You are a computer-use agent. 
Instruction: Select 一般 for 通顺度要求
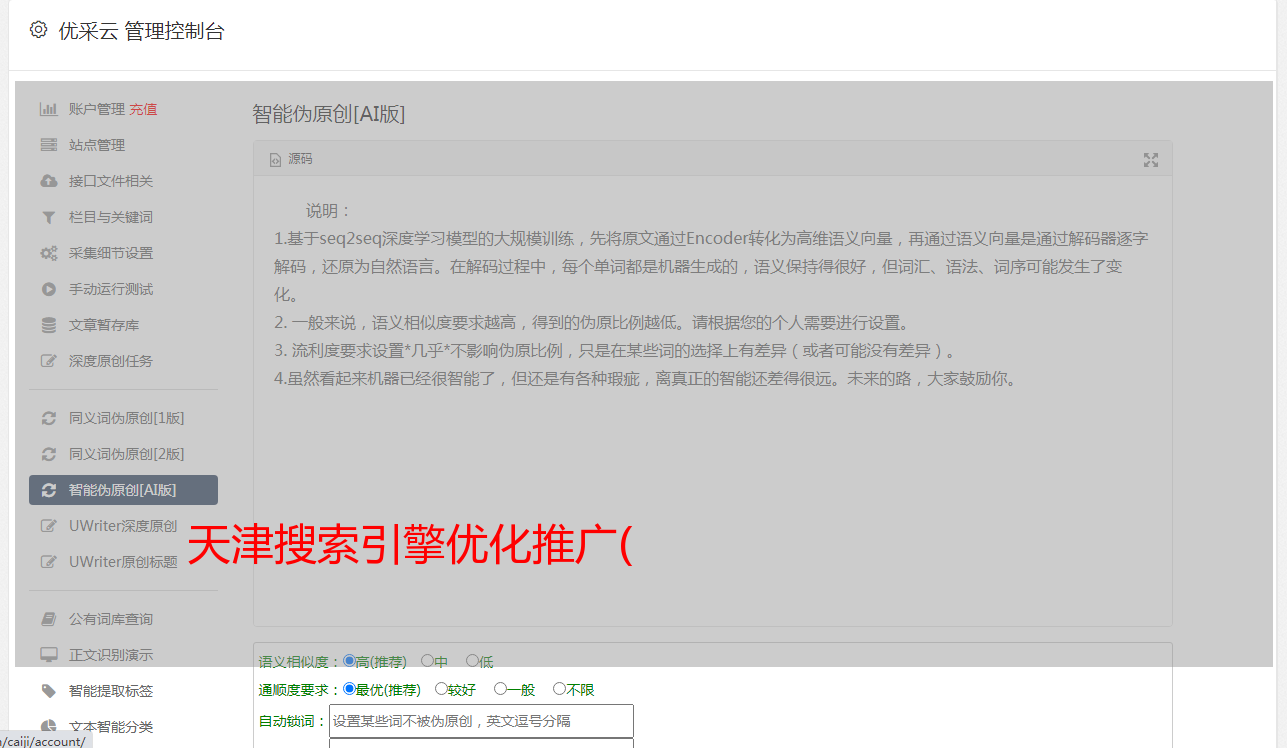(500, 689)
